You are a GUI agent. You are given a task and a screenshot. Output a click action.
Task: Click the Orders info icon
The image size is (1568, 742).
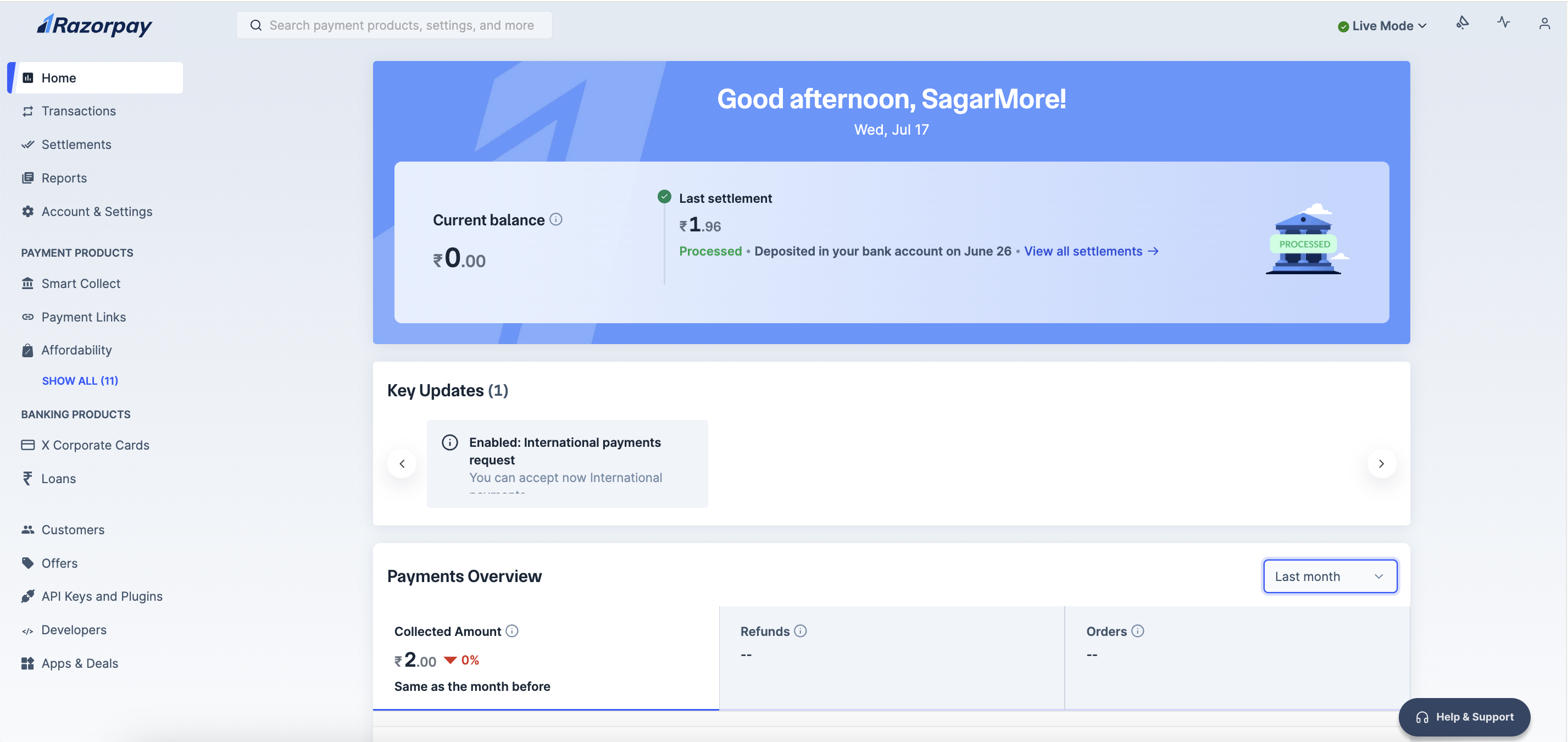point(1138,631)
